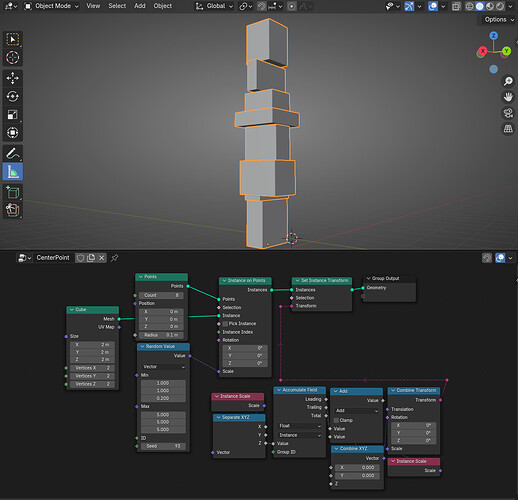Click the fake user shield icon
518x500 pixels.
pyautogui.click(x=80, y=258)
